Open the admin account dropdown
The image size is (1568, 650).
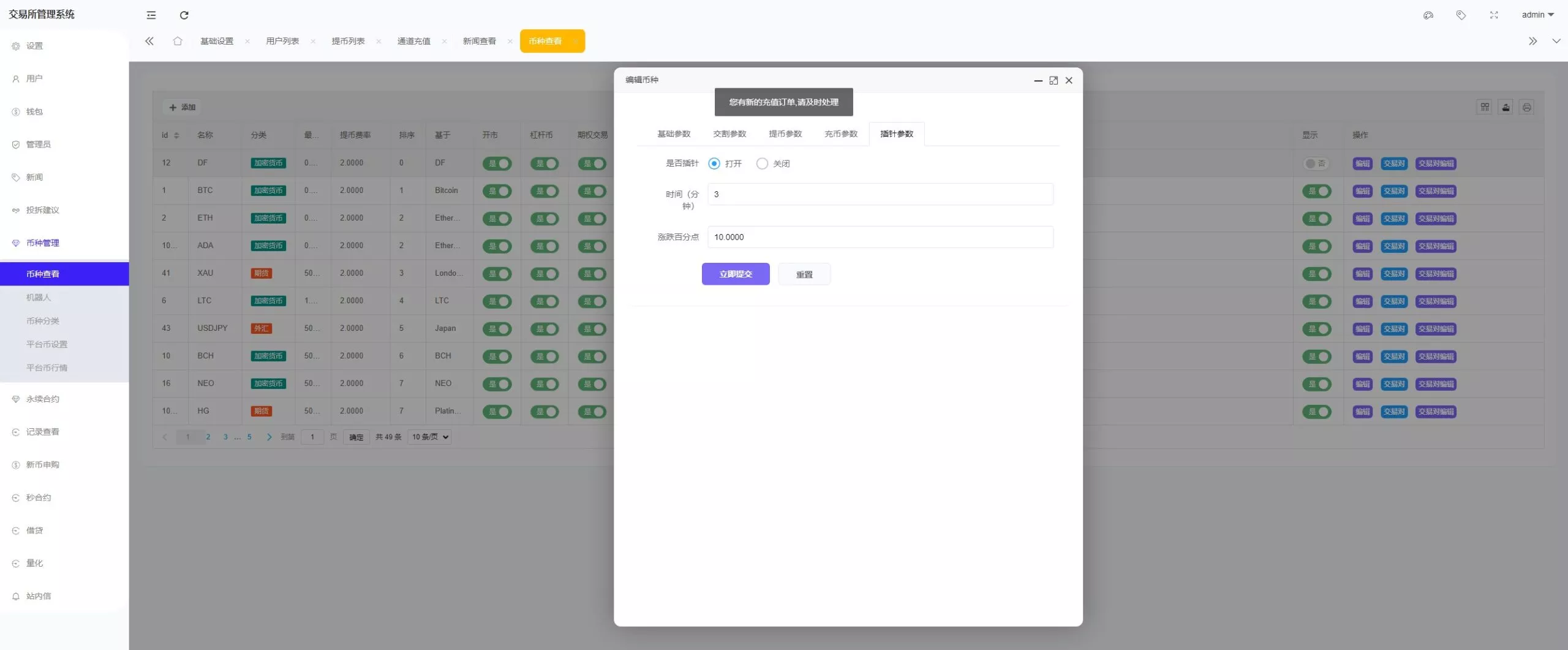coord(1537,15)
